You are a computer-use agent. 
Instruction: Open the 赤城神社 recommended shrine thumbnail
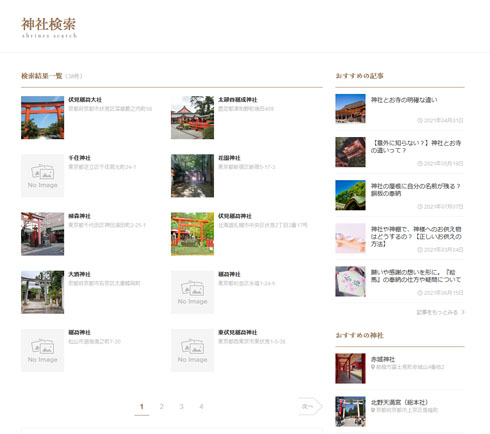point(350,368)
